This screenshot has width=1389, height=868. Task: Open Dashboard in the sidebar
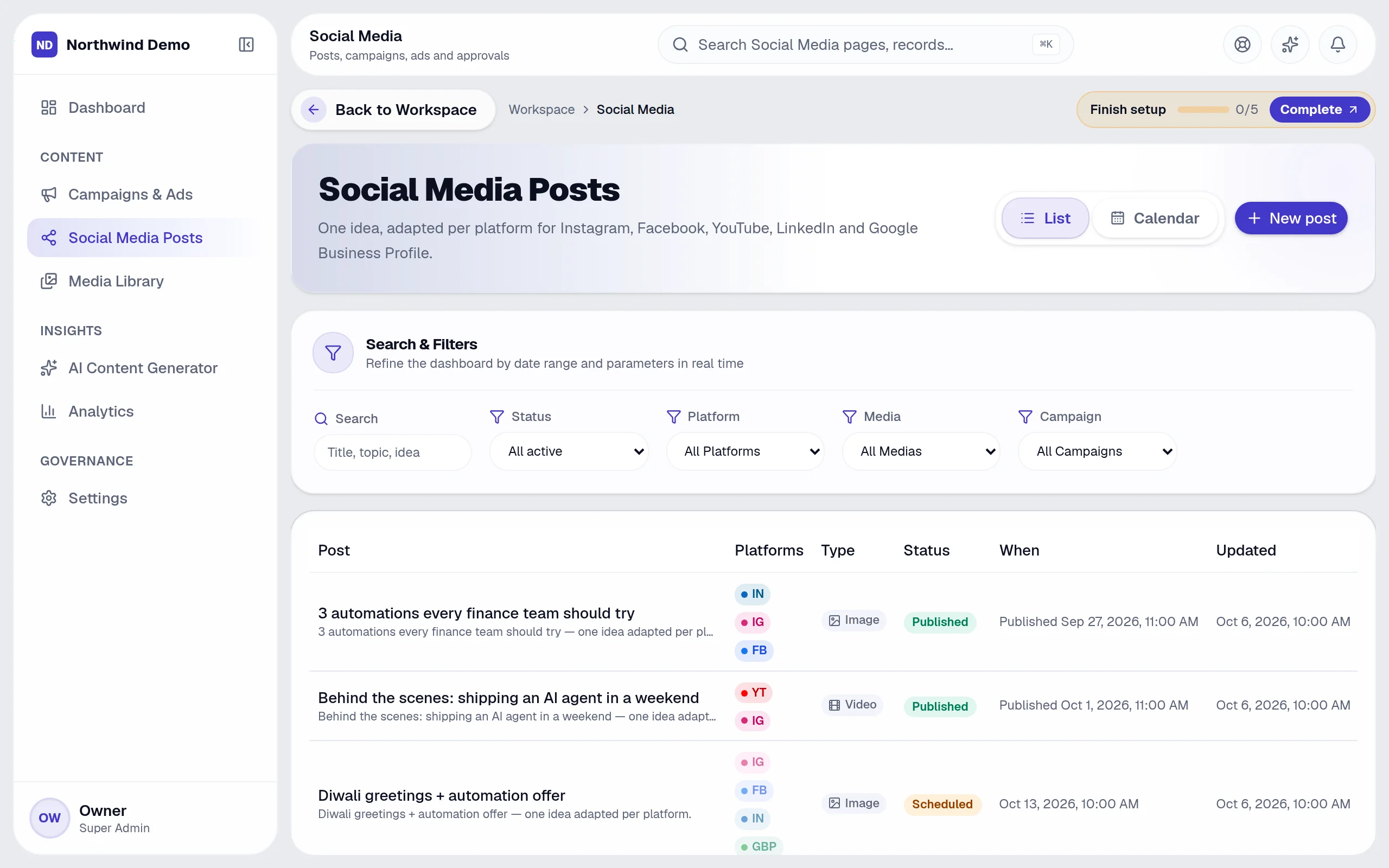tap(145, 107)
